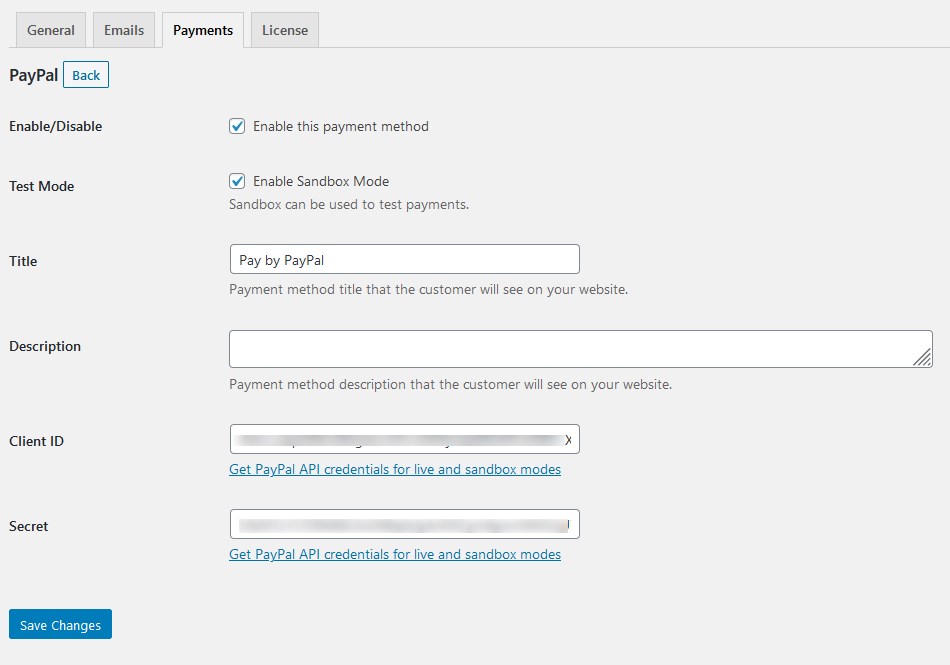950x665 pixels.
Task: Click 'Enable this payment method' label text
Action: [x=341, y=126]
